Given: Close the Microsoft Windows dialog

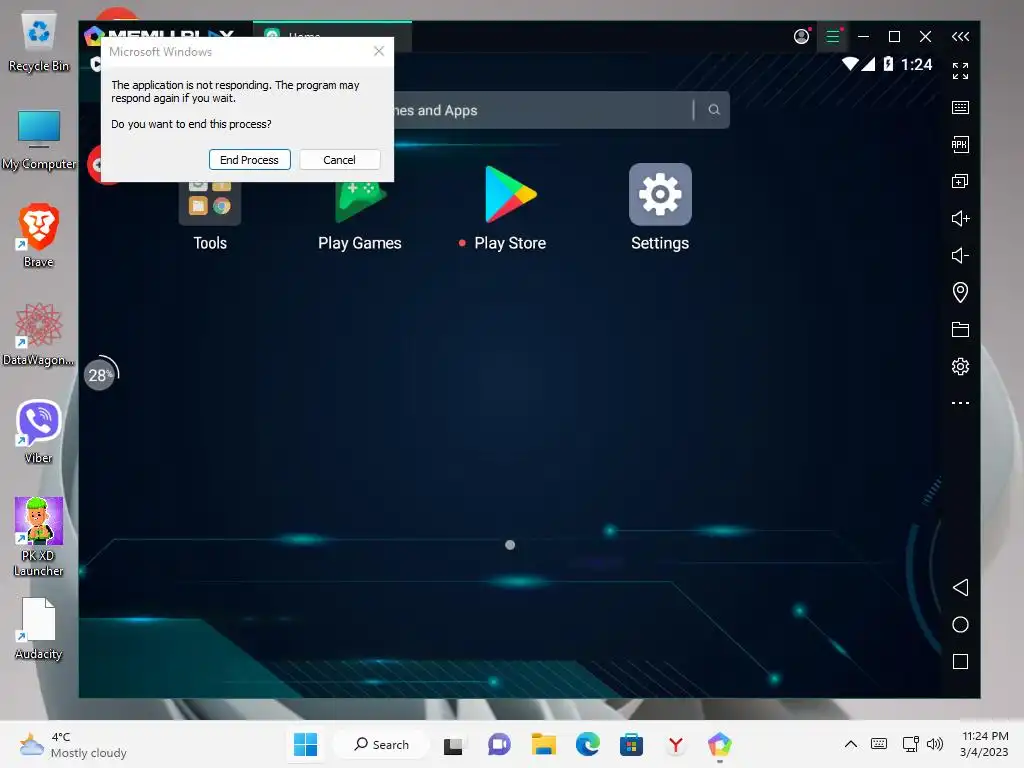Looking at the screenshot, I should click(x=379, y=51).
